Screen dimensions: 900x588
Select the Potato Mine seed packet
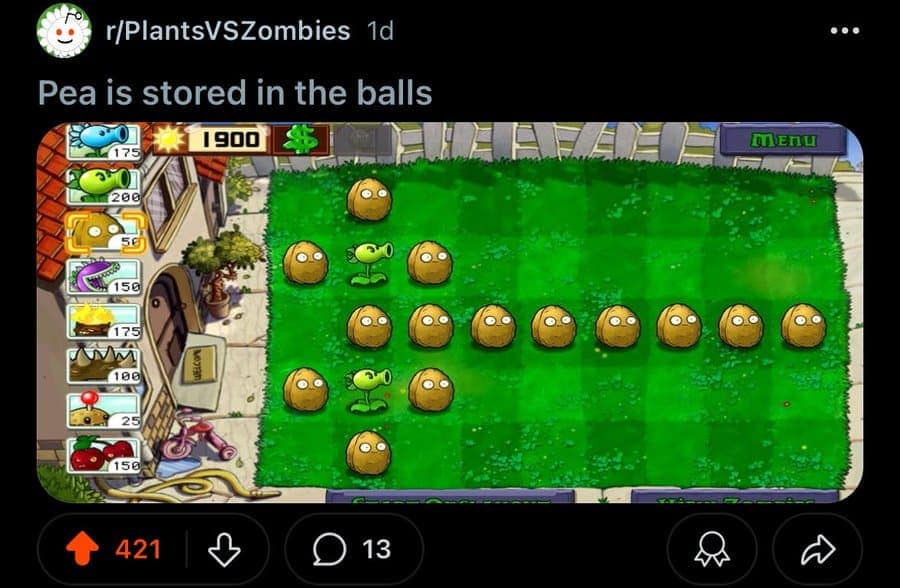point(104,411)
